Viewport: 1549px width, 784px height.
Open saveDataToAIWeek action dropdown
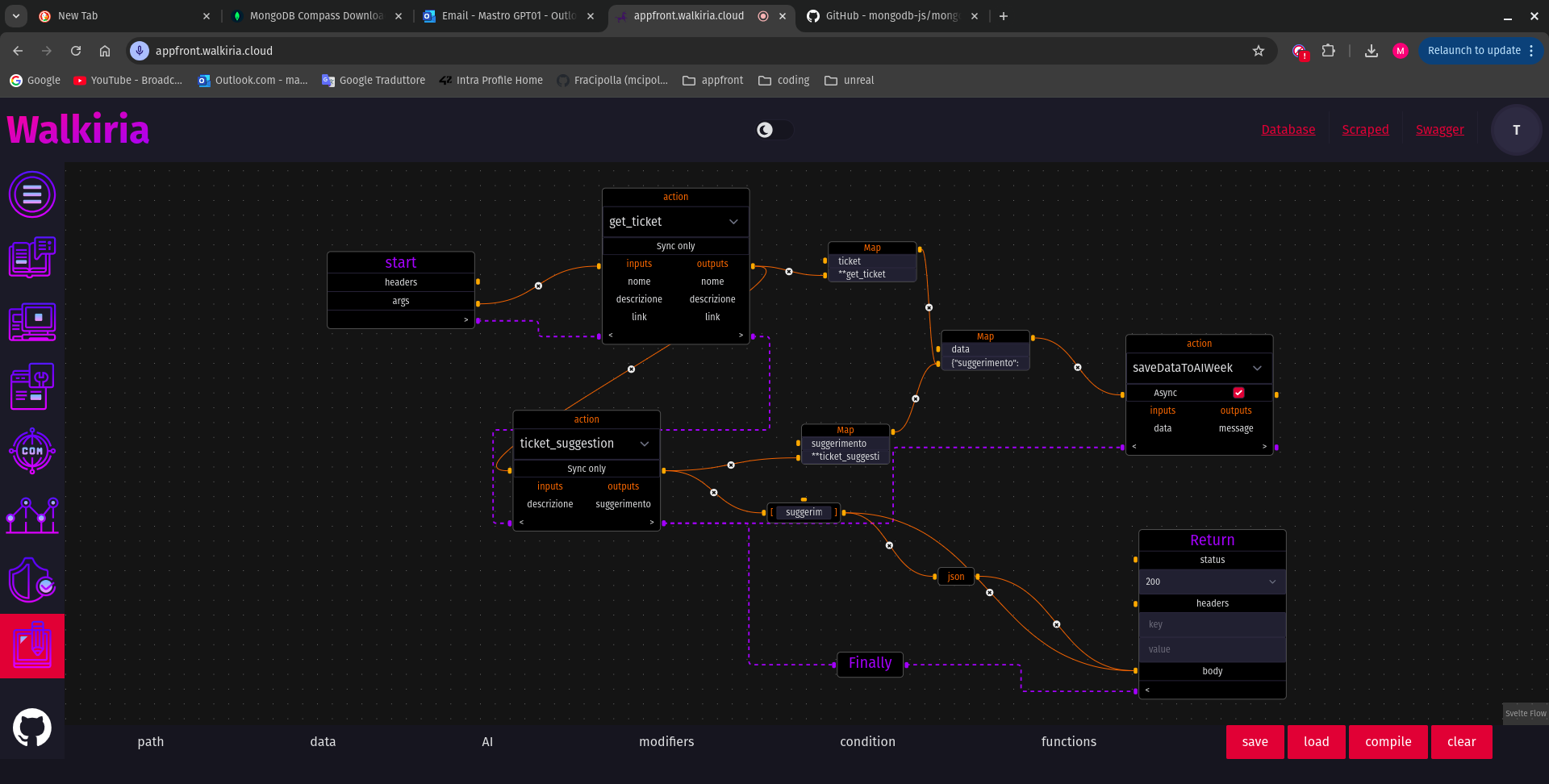(x=1199, y=368)
